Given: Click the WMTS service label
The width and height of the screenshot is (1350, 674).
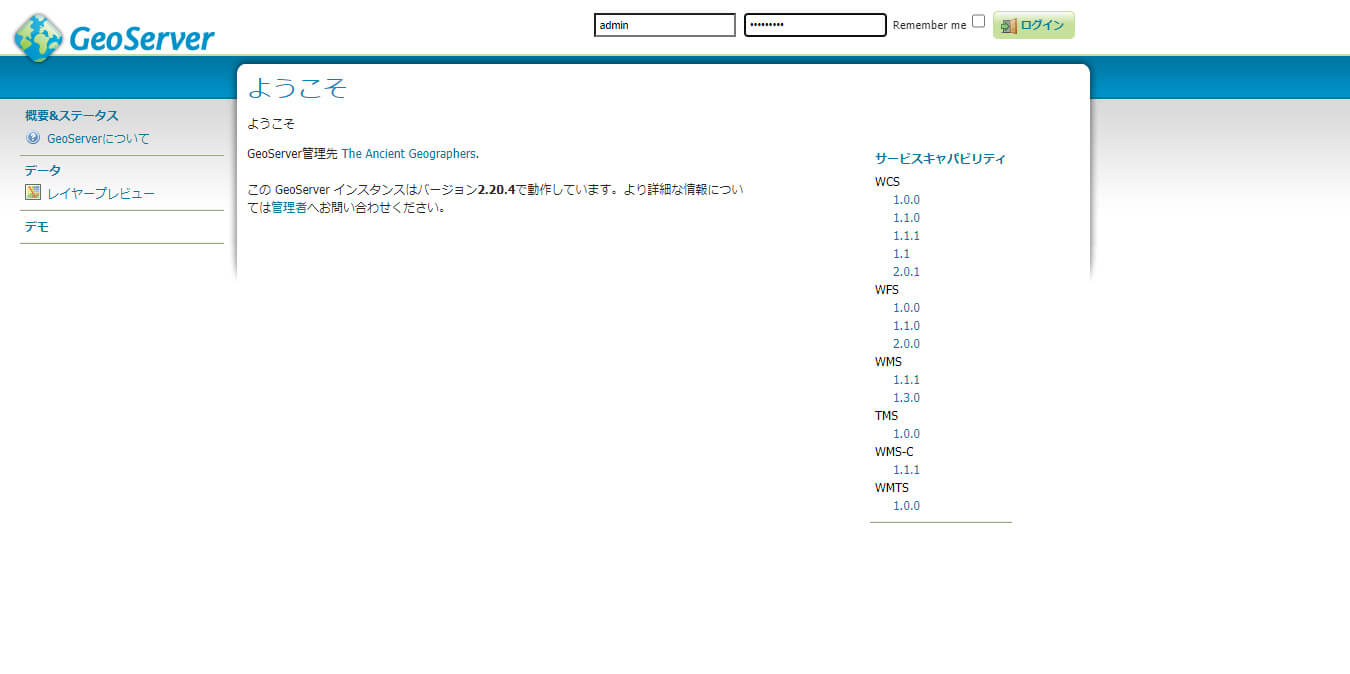Looking at the screenshot, I should (x=892, y=488).
